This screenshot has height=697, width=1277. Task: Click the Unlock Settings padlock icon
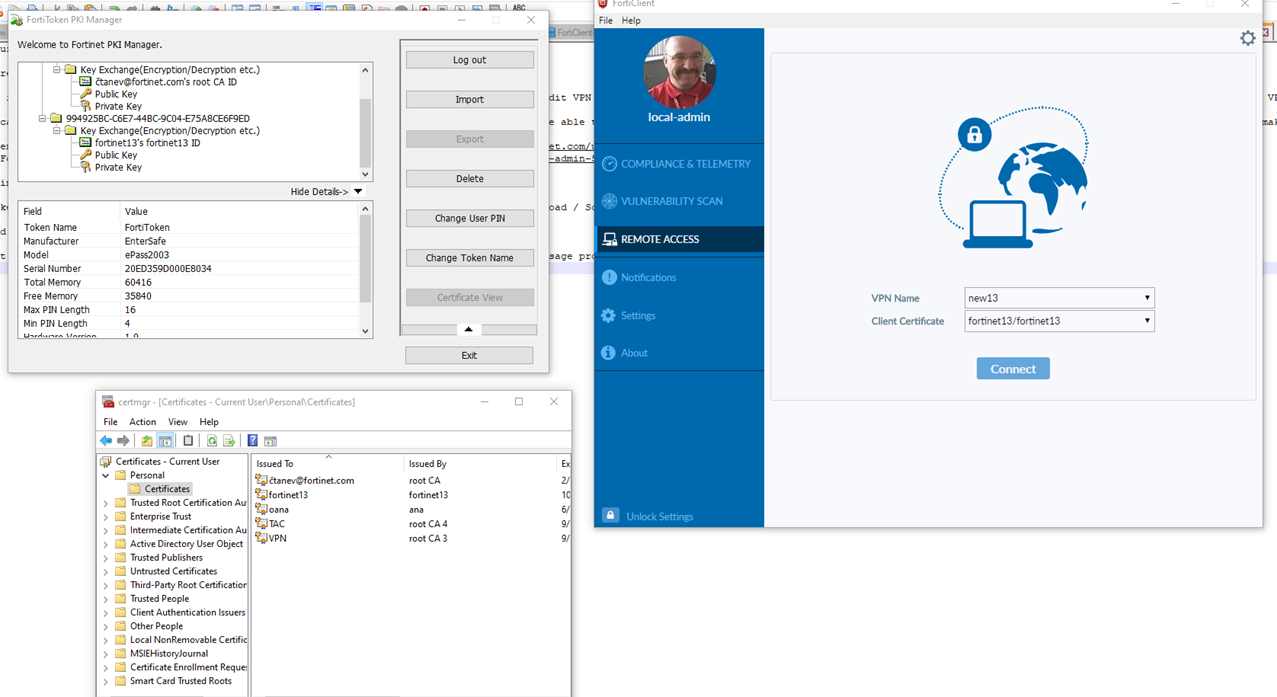click(x=610, y=516)
